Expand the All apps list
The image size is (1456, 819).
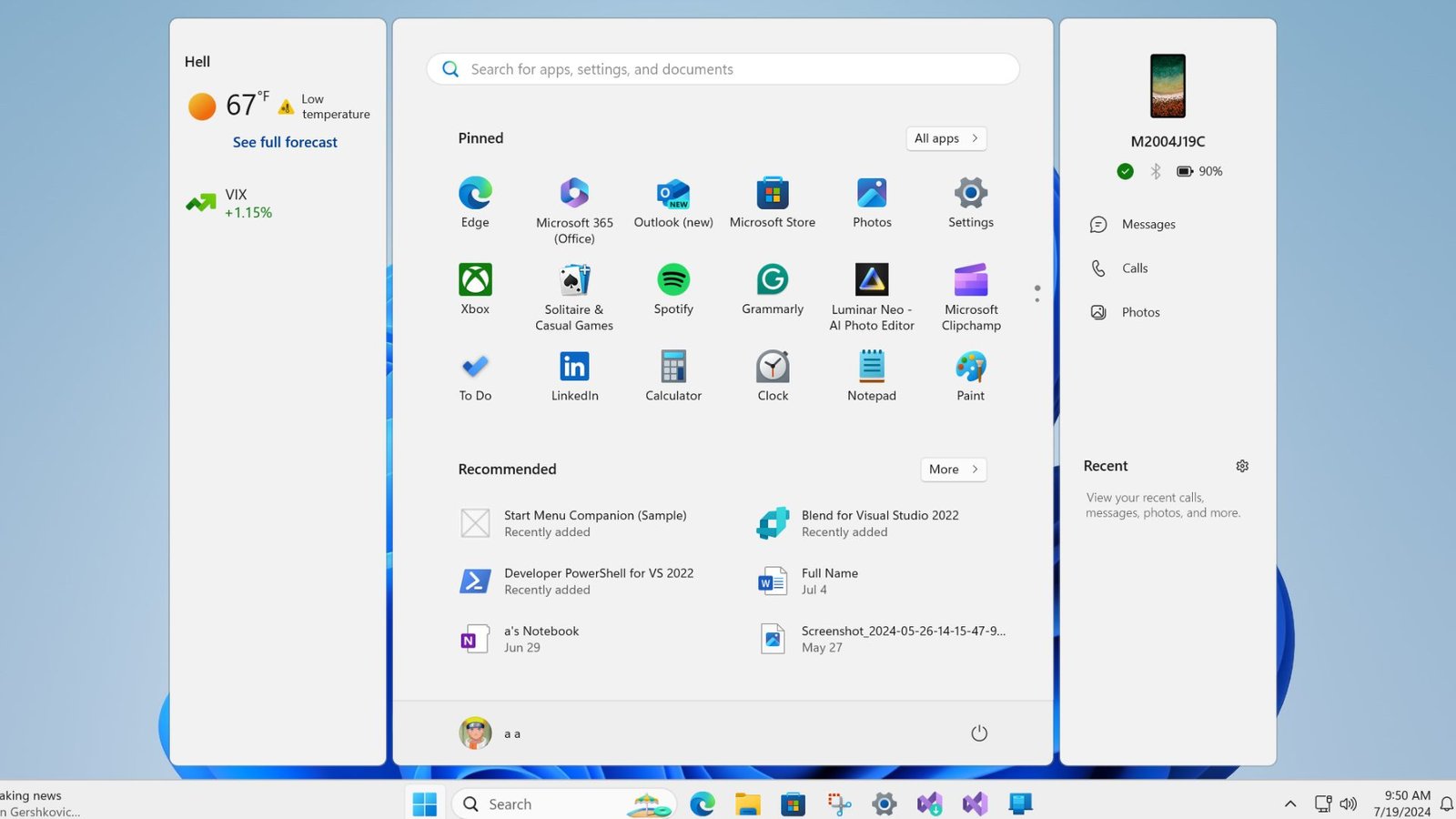945,138
